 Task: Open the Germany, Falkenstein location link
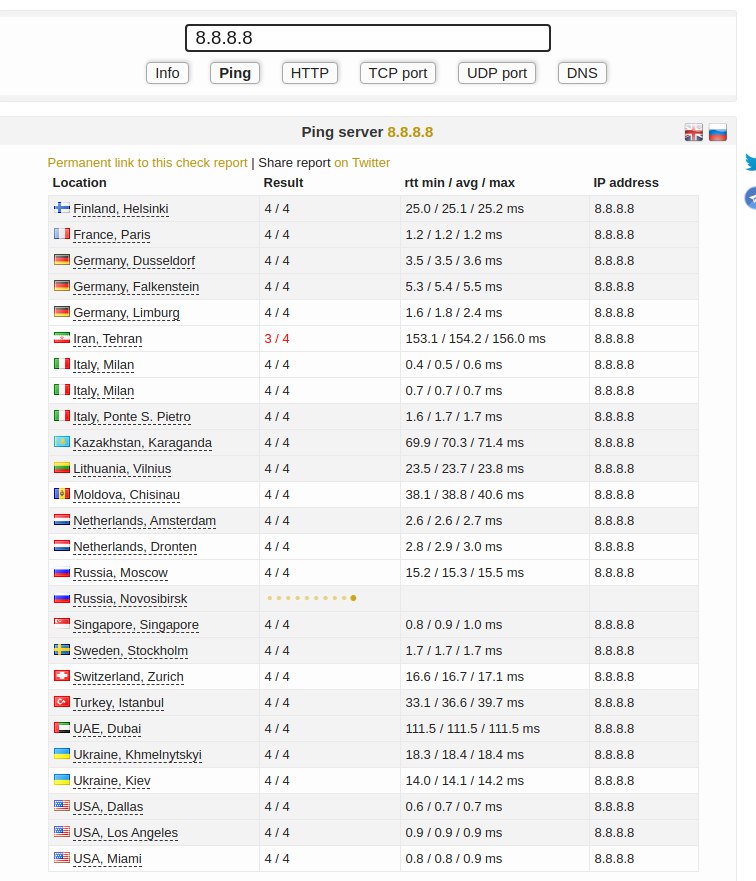pyautogui.click(x=136, y=287)
